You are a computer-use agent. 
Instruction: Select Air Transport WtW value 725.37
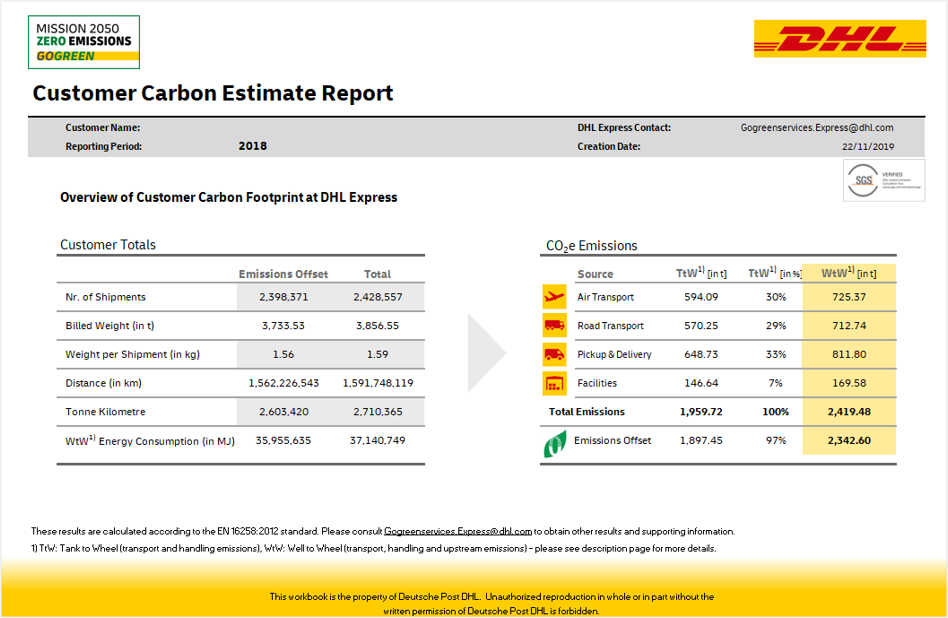[x=849, y=297]
